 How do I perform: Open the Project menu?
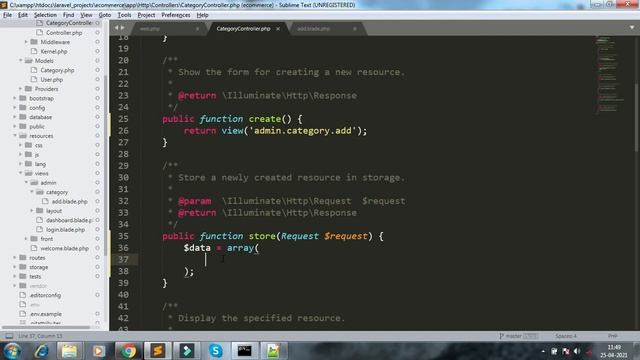click(x=146, y=15)
